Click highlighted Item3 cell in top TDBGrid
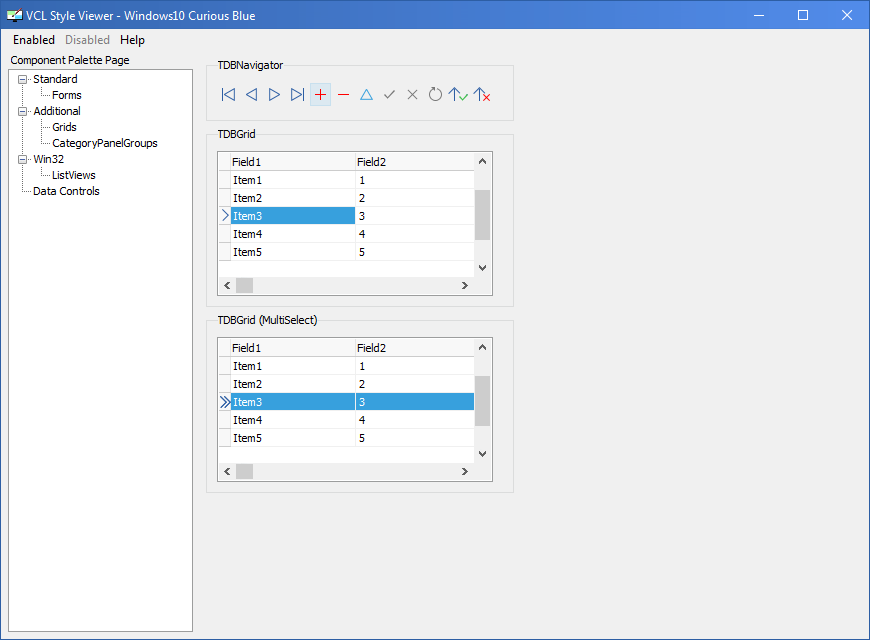 pos(293,216)
